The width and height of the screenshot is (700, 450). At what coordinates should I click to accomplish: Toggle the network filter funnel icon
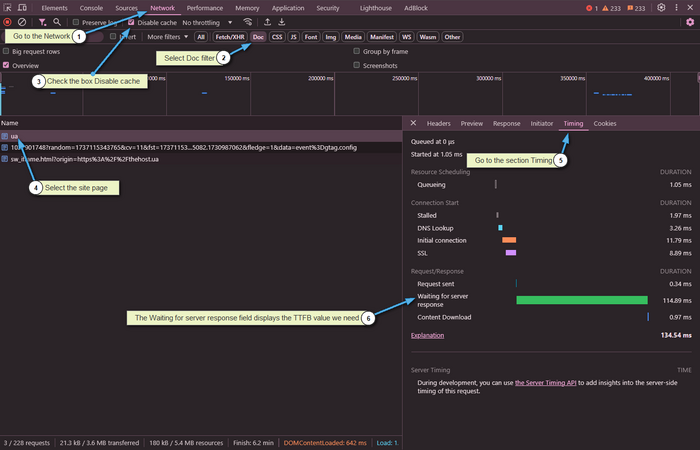(x=42, y=22)
